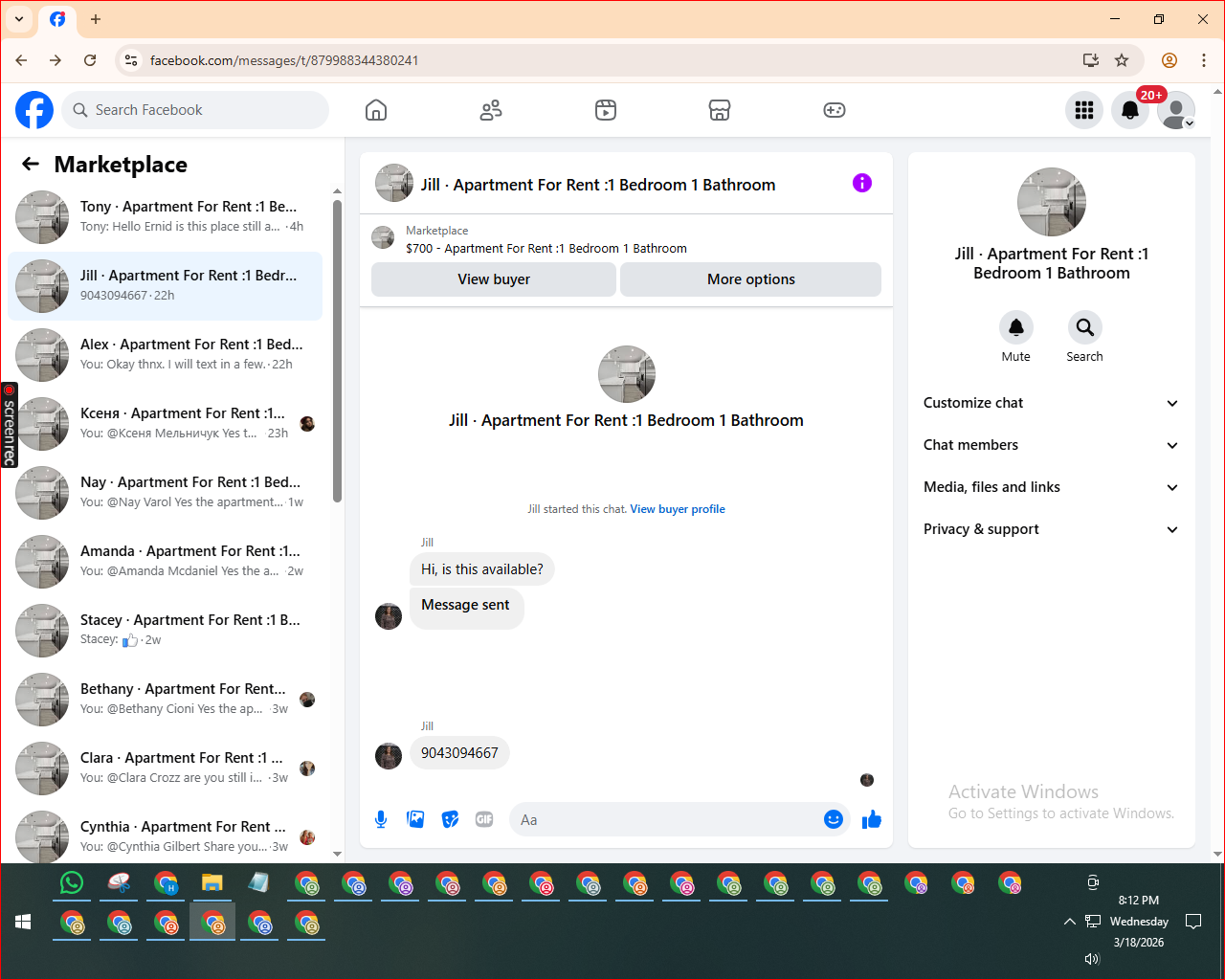Choose a sticker icon
1225x980 pixels.
pyautogui.click(x=450, y=819)
